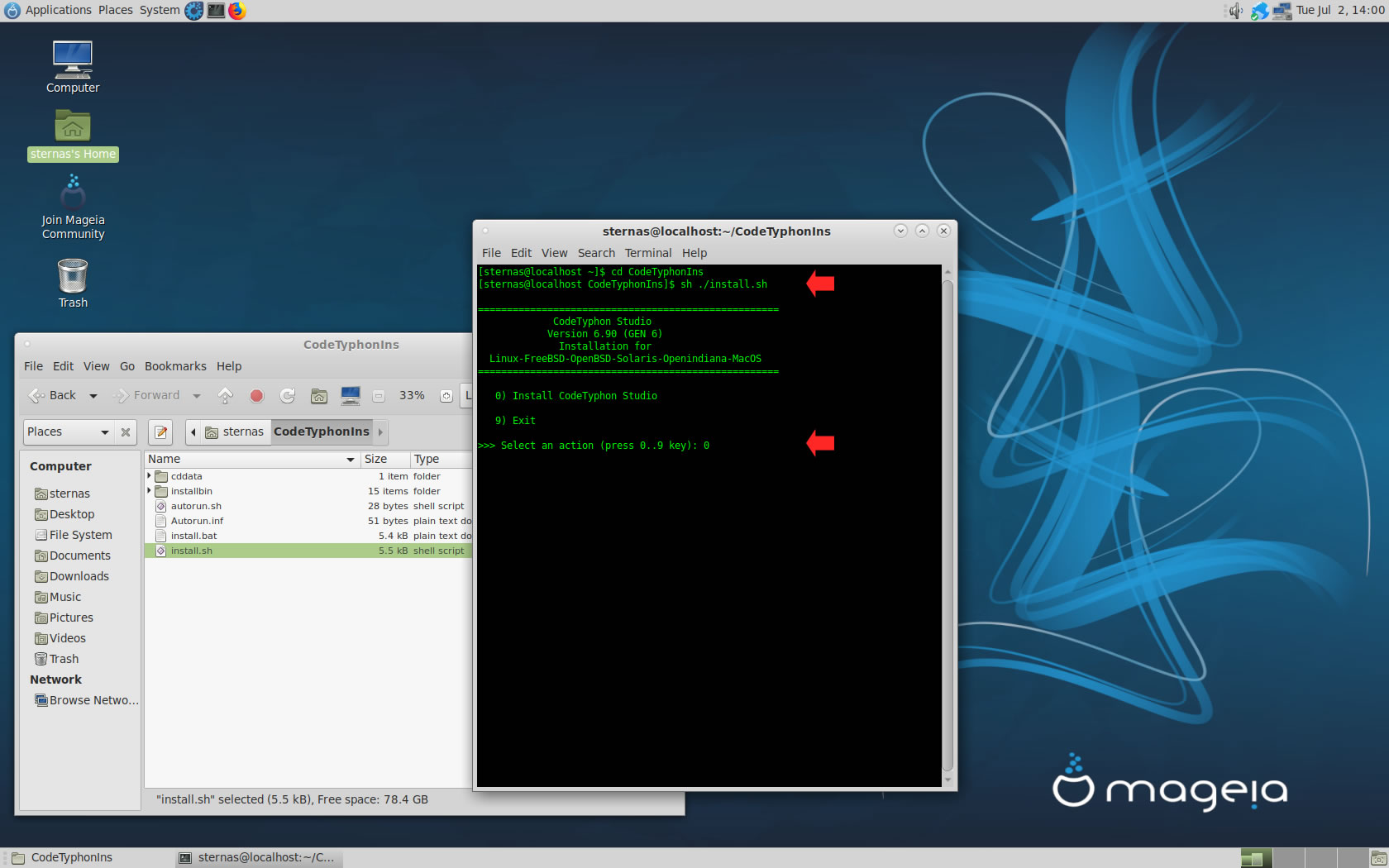Image resolution: width=1389 pixels, height=868 pixels.
Task: Open the terminal's Edit menu
Action: (x=521, y=253)
